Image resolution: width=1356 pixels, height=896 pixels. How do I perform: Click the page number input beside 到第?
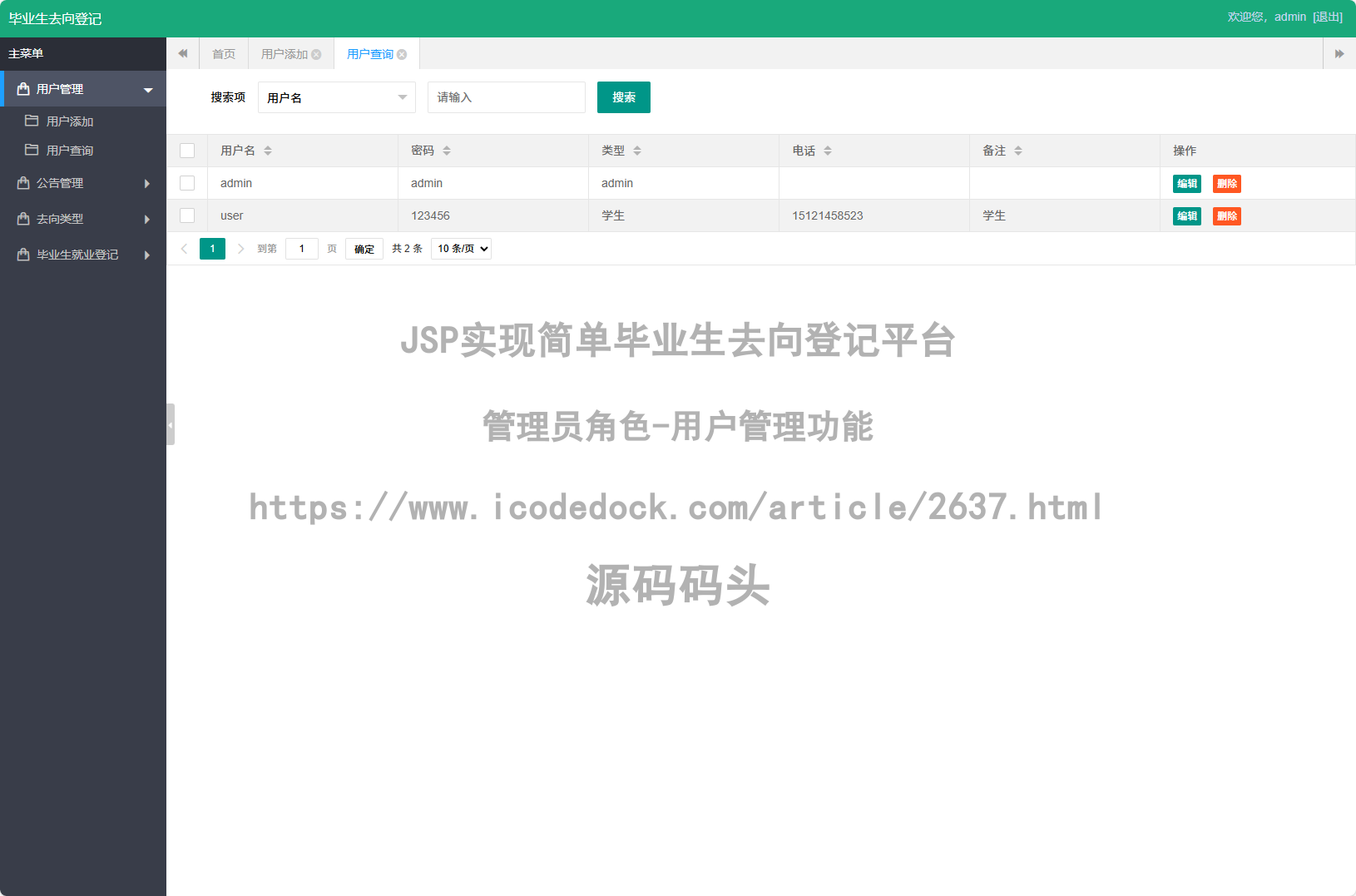click(301, 248)
